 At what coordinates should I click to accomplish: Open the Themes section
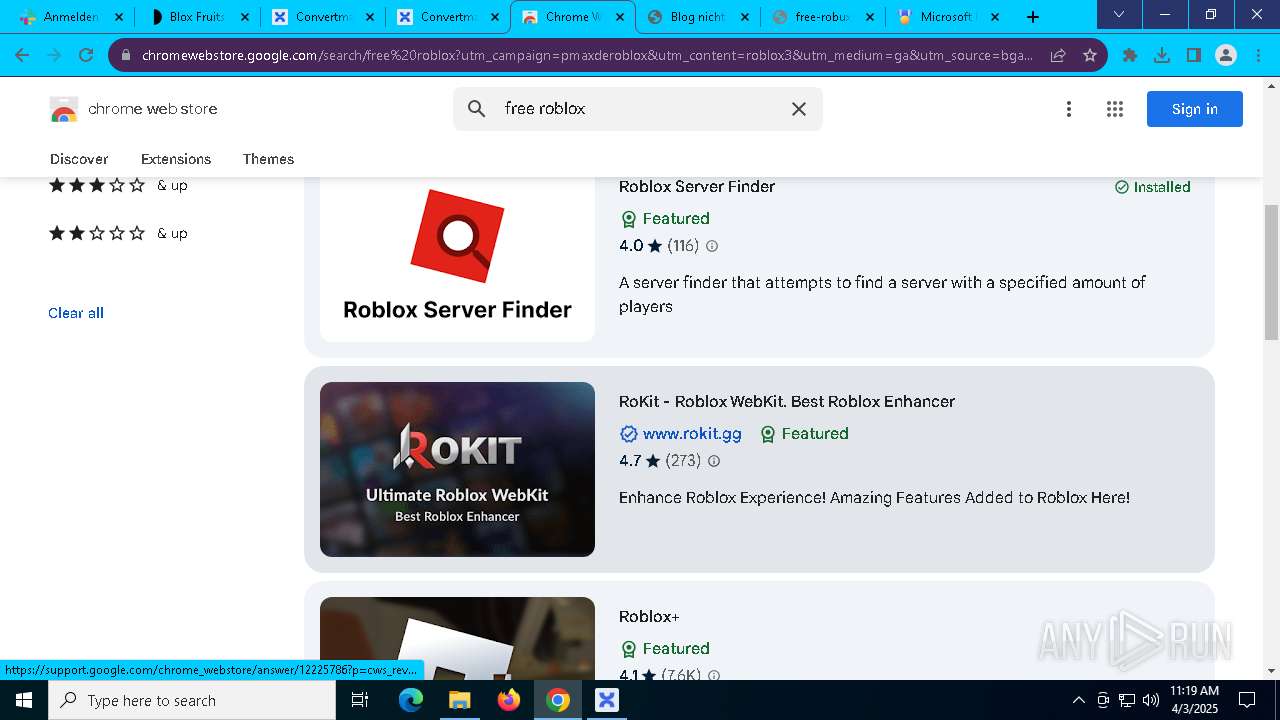coord(268,159)
